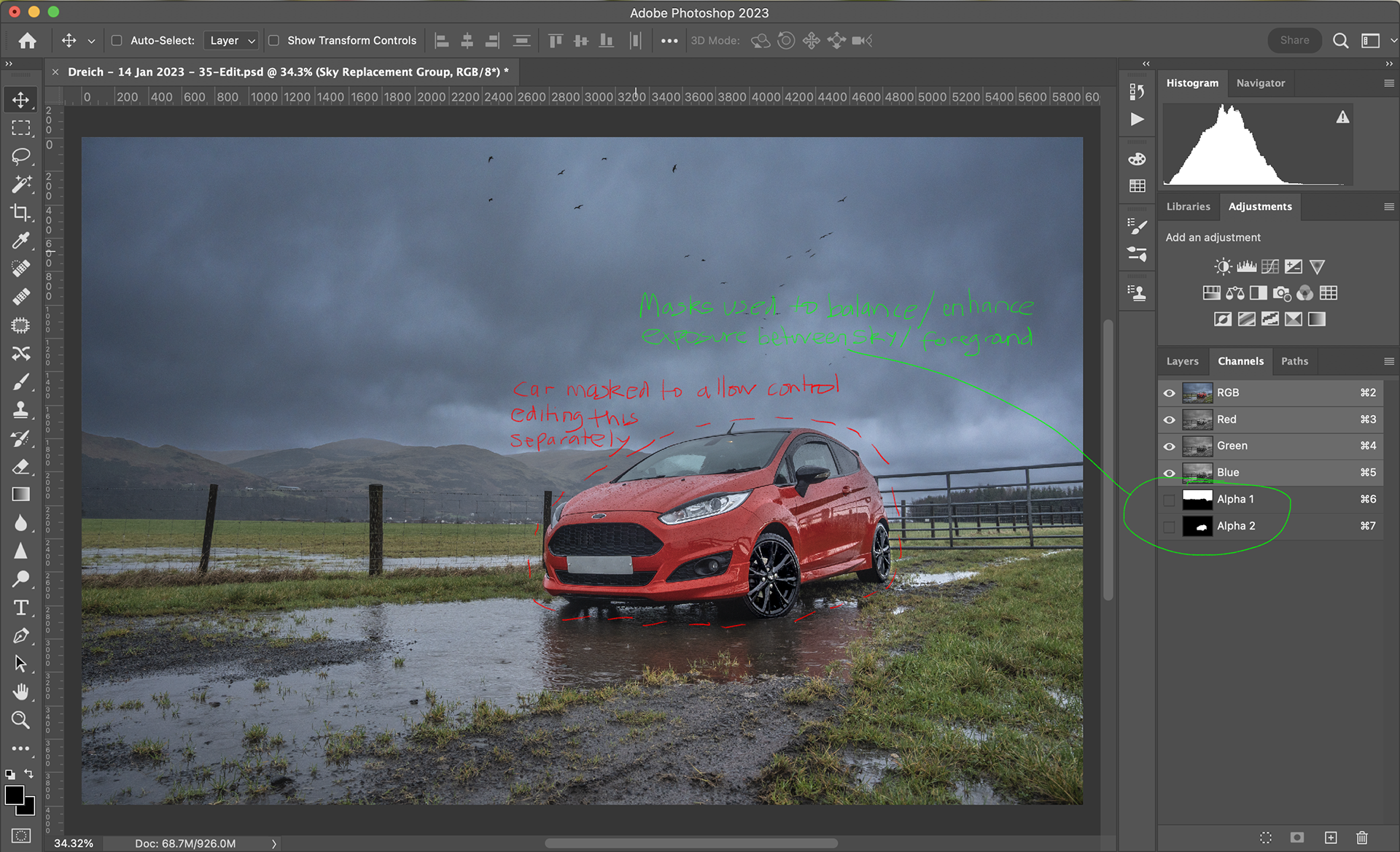
Task: Click the 34.32% zoom level field
Action: [74, 844]
